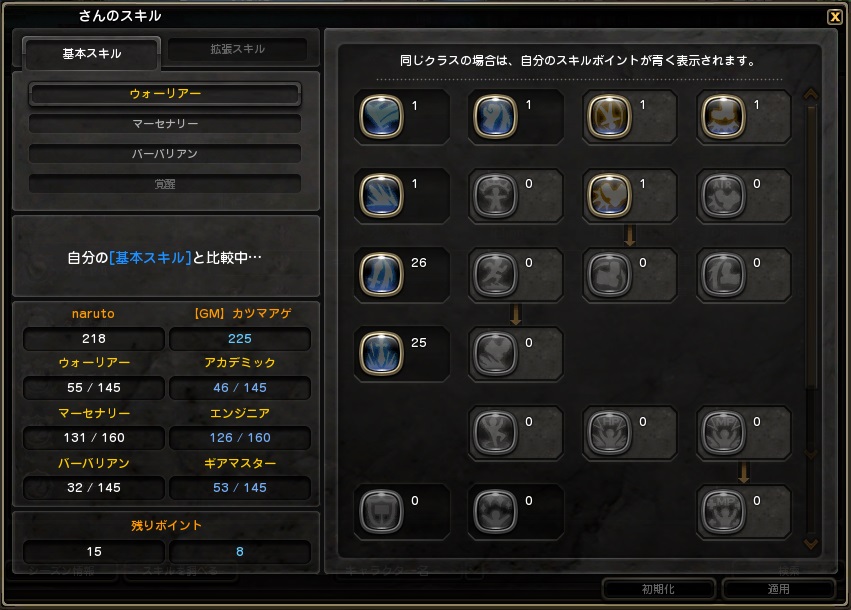Select the level 26 skill icon

pos(381,274)
